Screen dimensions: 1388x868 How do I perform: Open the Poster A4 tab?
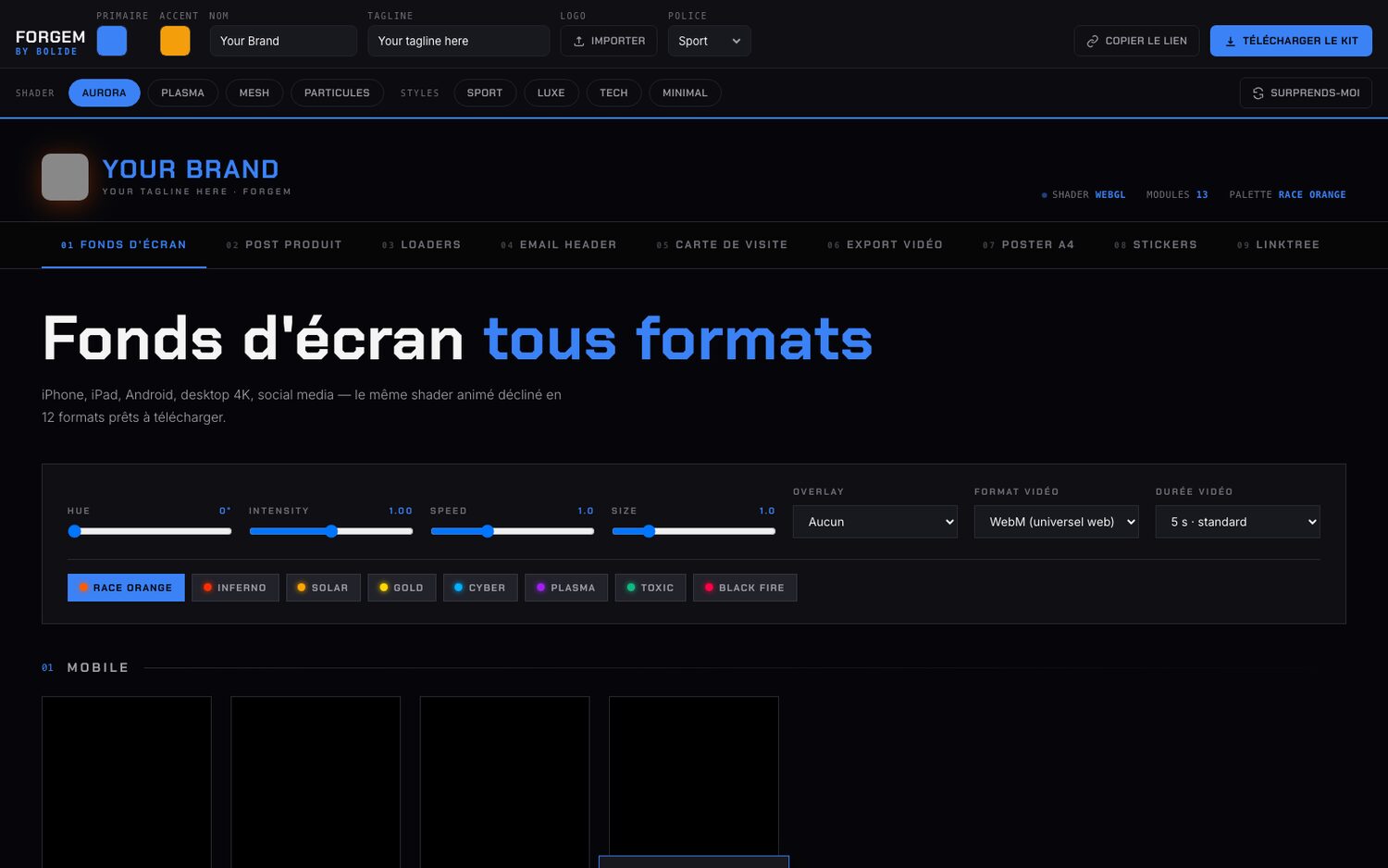tap(1028, 245)
